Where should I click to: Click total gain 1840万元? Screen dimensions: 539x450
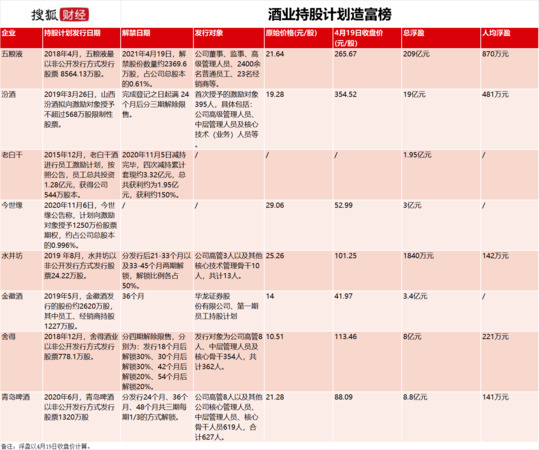(x=418, y=256)
